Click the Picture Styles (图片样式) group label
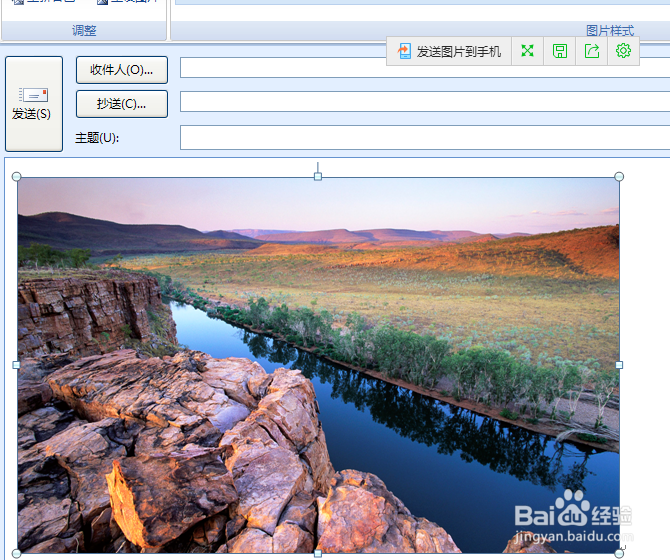 pyautogui.click(x=610, y=31)
